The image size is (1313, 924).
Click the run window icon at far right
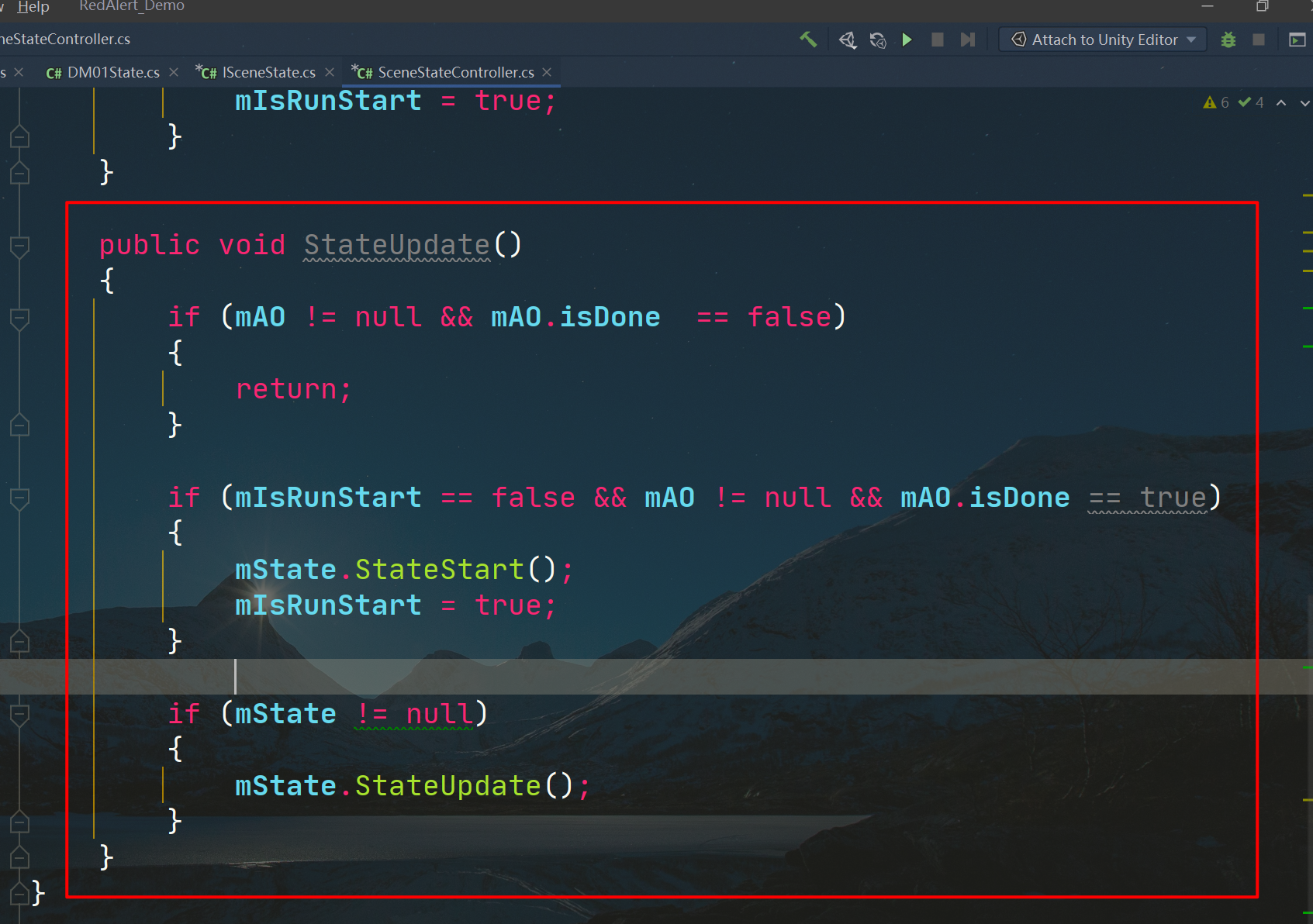1297,40
